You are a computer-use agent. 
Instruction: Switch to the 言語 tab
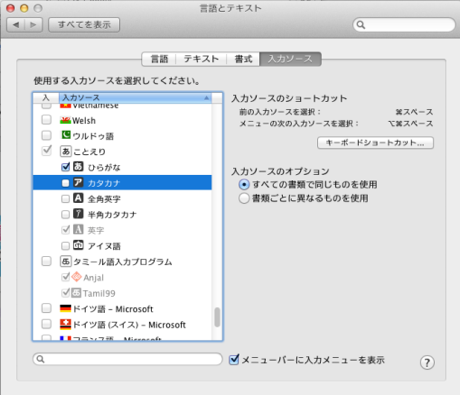[x=159, y=59]
